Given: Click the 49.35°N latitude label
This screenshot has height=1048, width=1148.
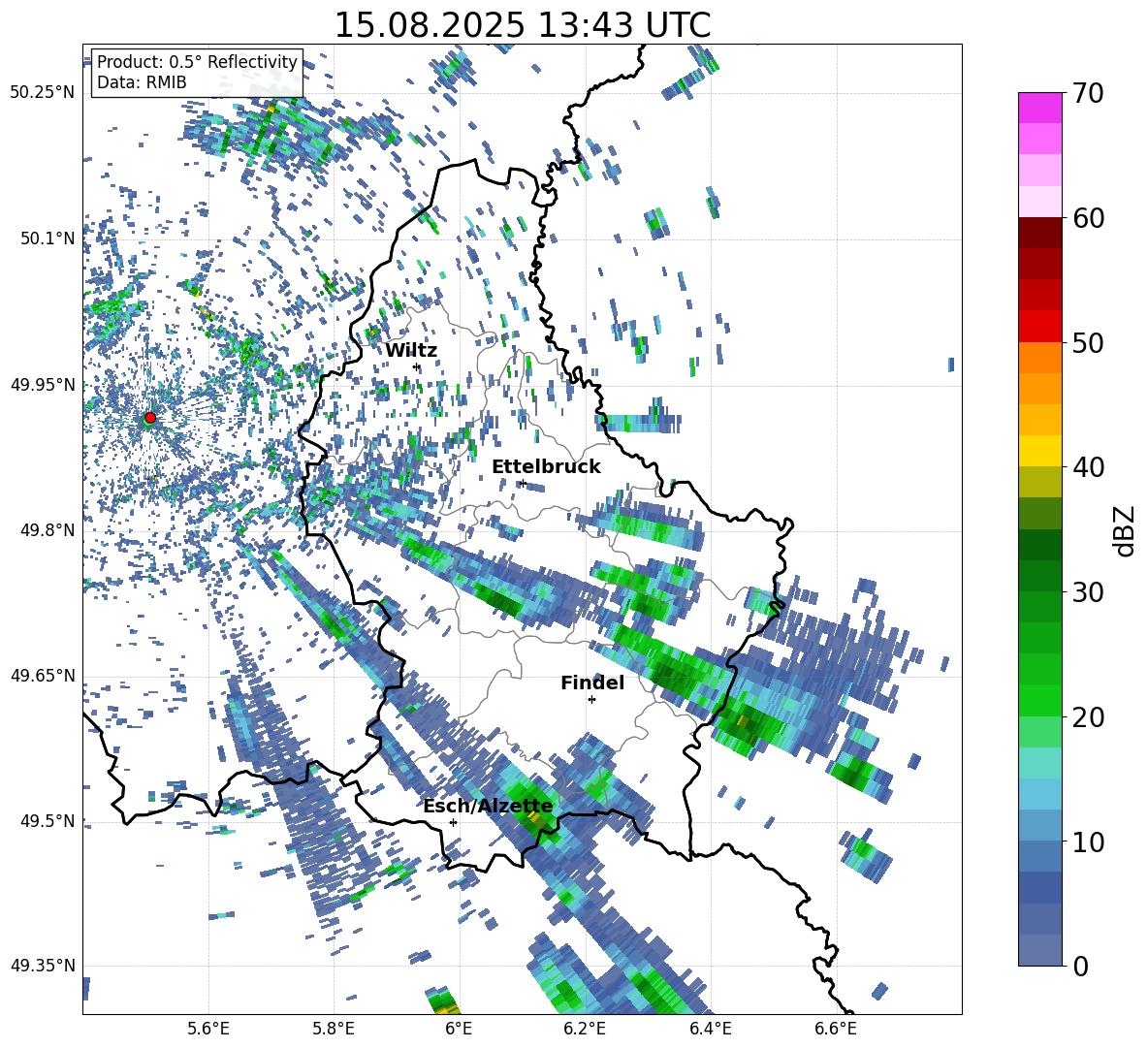Looking at the screenshot, I should pyautogui.click(x=43, y=966).
